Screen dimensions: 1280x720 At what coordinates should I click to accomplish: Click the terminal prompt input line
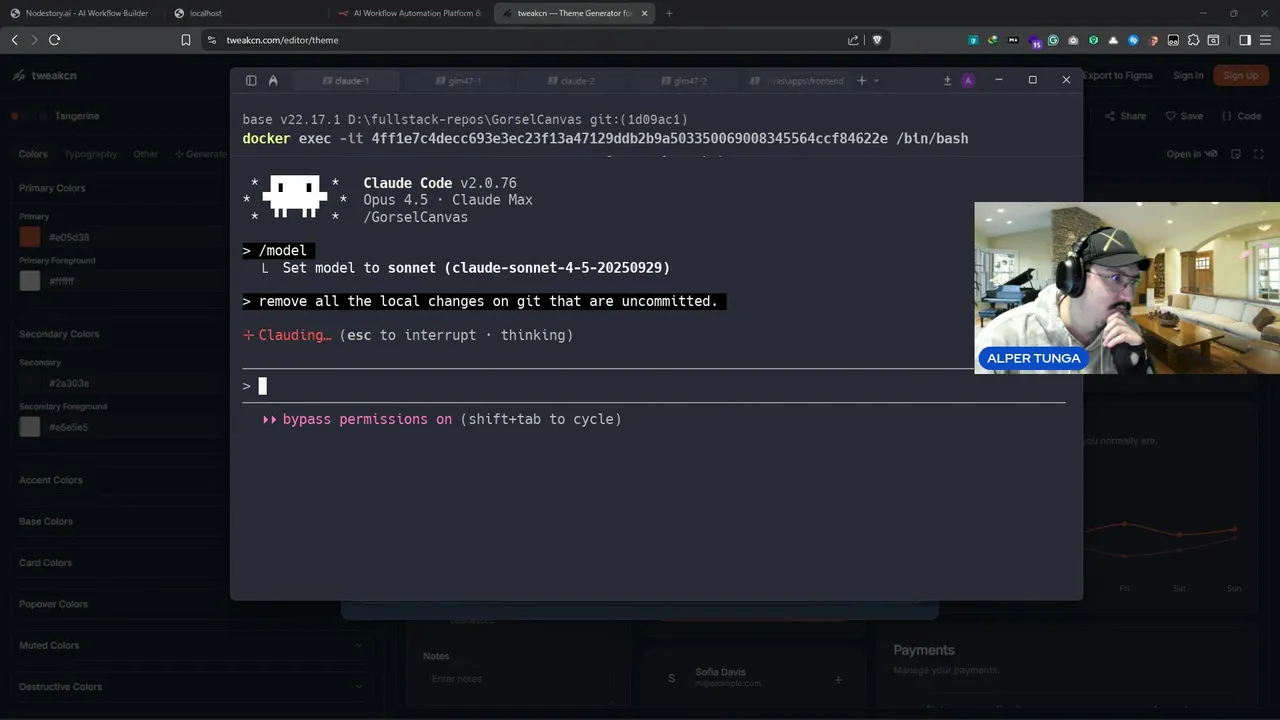pos(654,386)
